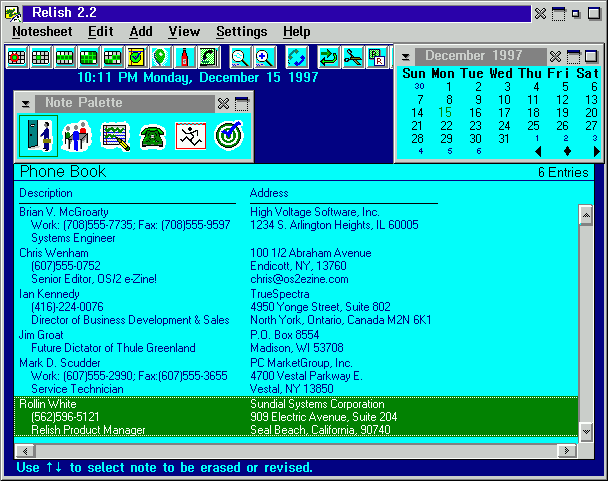The width and height of the screenshot is (608, 481).
Task: Click the TrueSpectra address line
Action: [x=280, y=294]
